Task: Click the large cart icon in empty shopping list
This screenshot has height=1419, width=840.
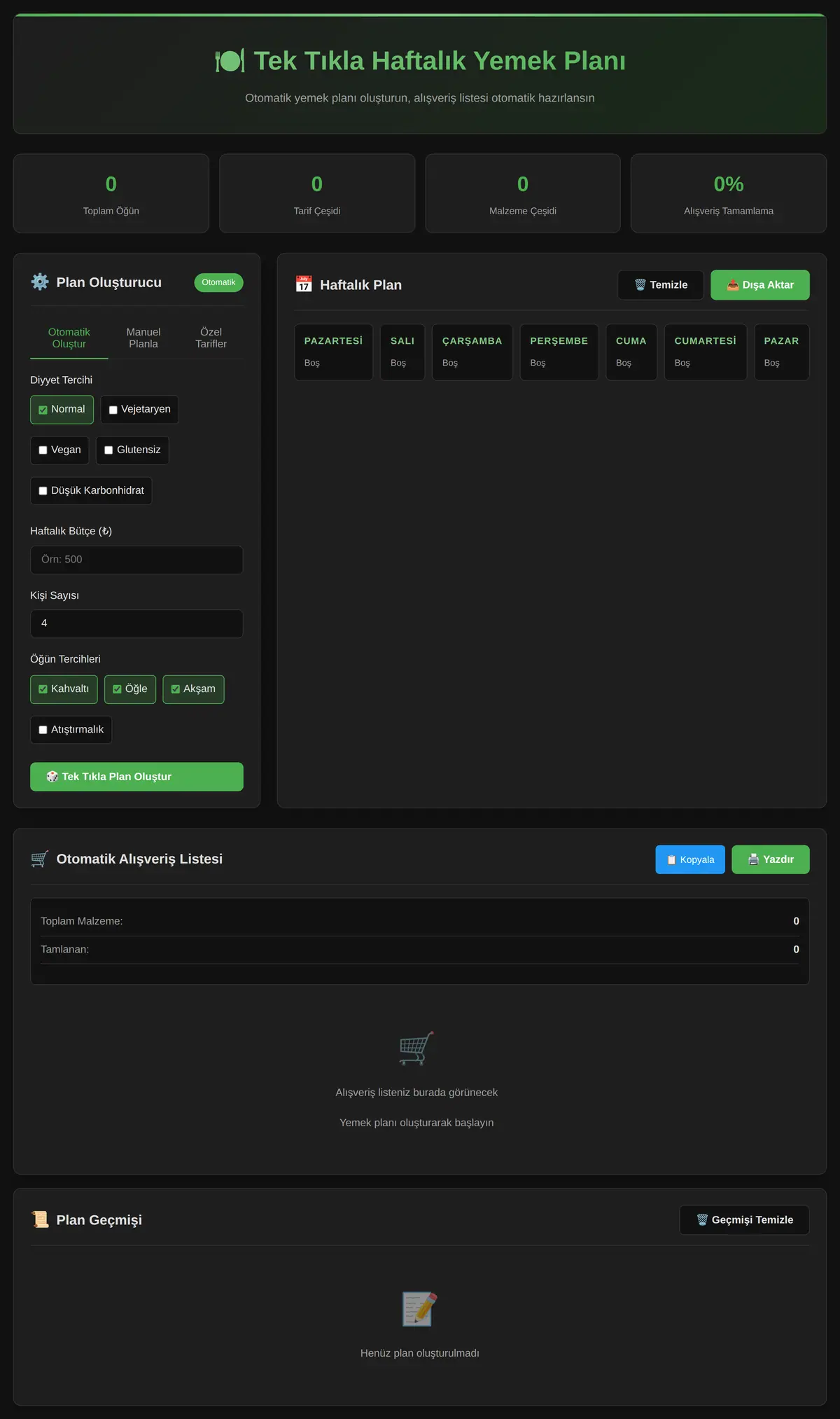Action: click(416, 1048)
